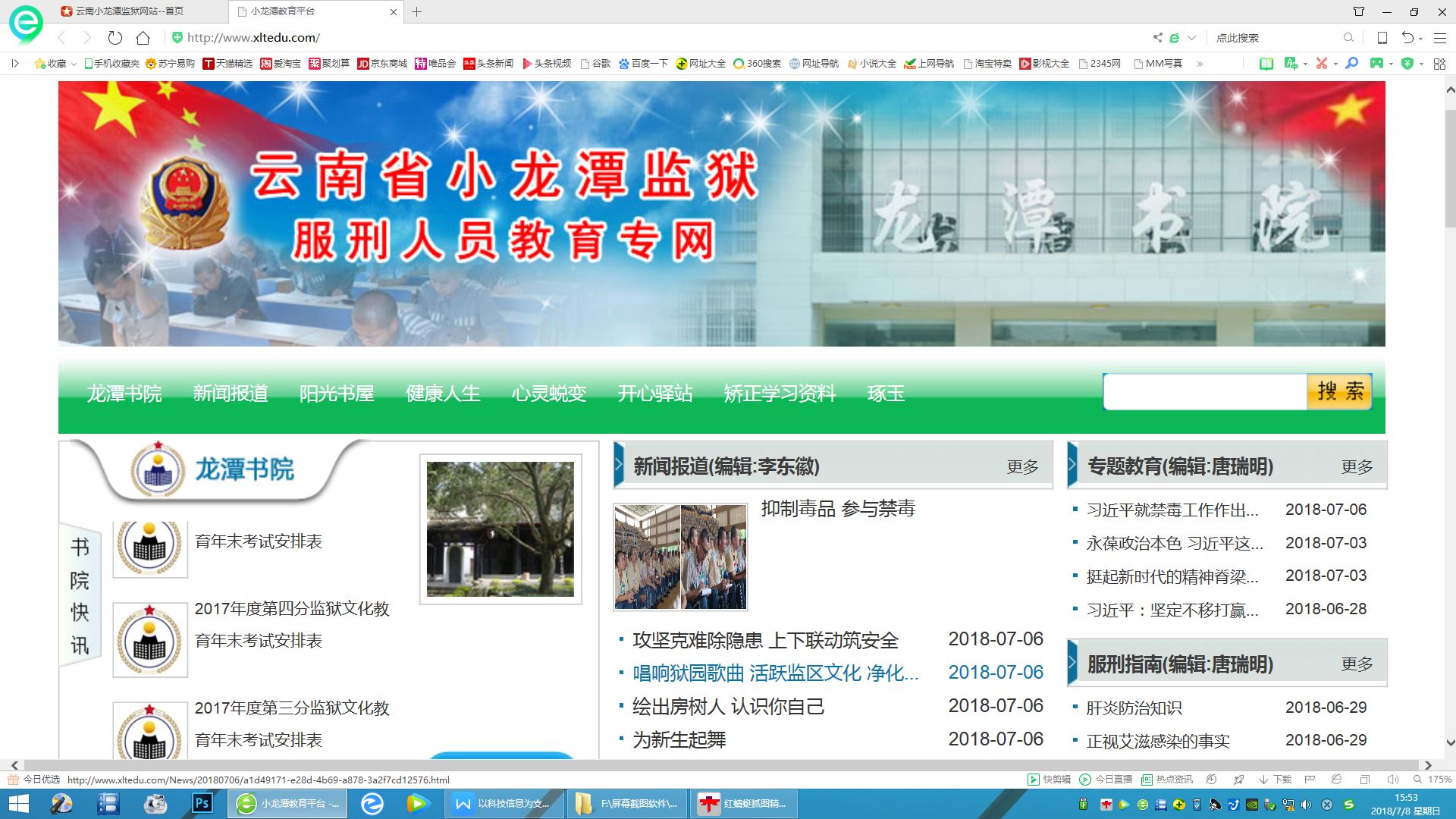Expand the undo closed tab dropdown arrow
The height and width of the screenshot is (819, 1456).
point(1420,39)
